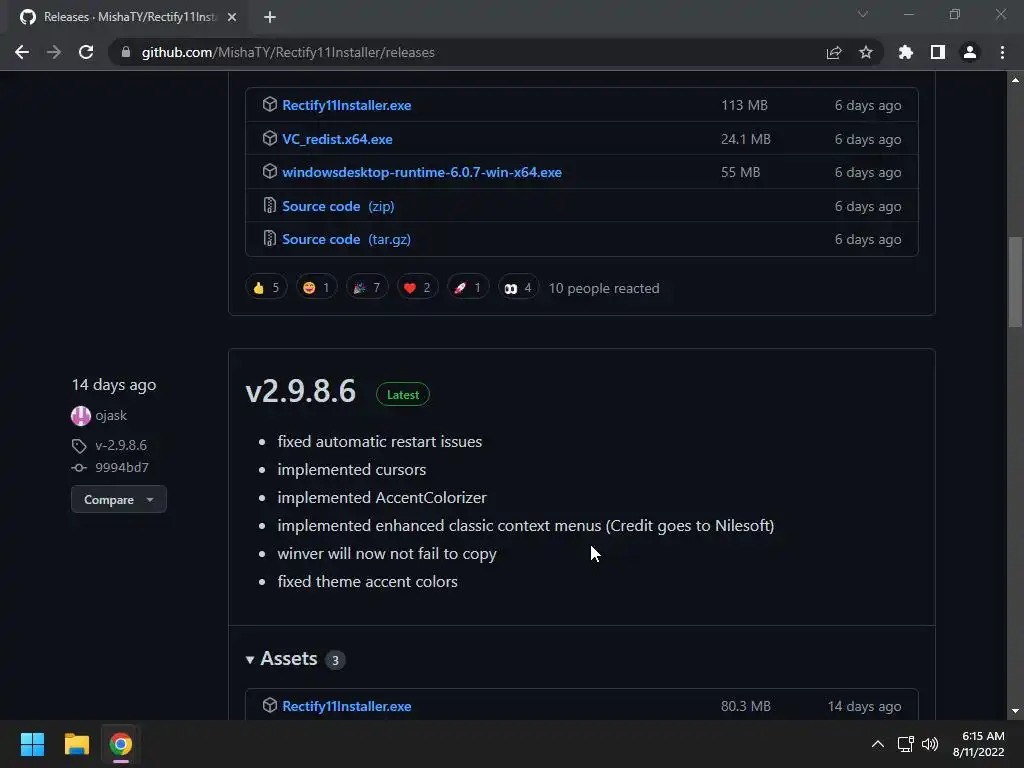1024x768 pixels.
Task: Close the Releases tab
Action: (232, 17)
